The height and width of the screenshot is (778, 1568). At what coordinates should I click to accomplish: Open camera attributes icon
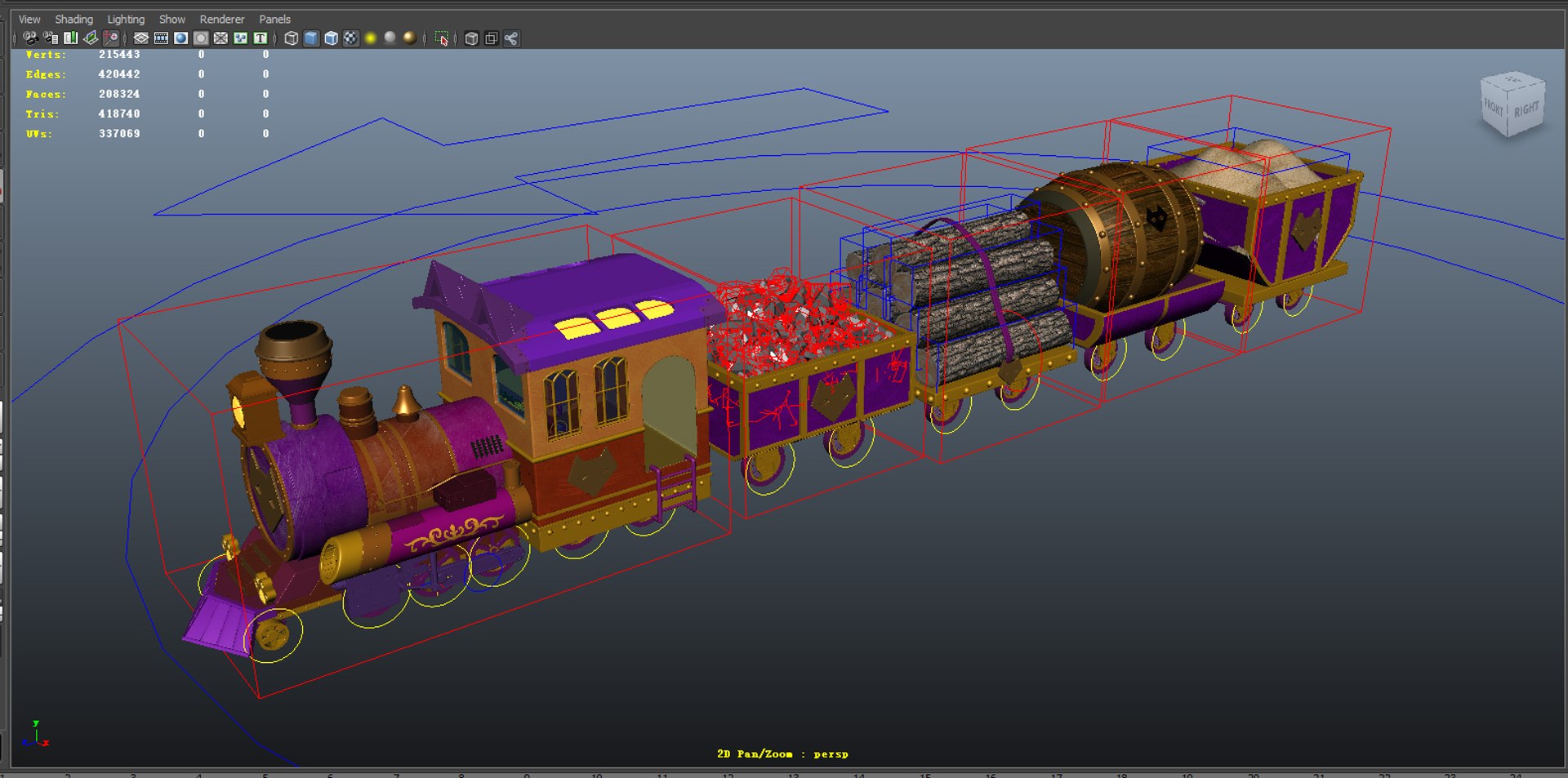pyautogui.click(x=51, y=38)
